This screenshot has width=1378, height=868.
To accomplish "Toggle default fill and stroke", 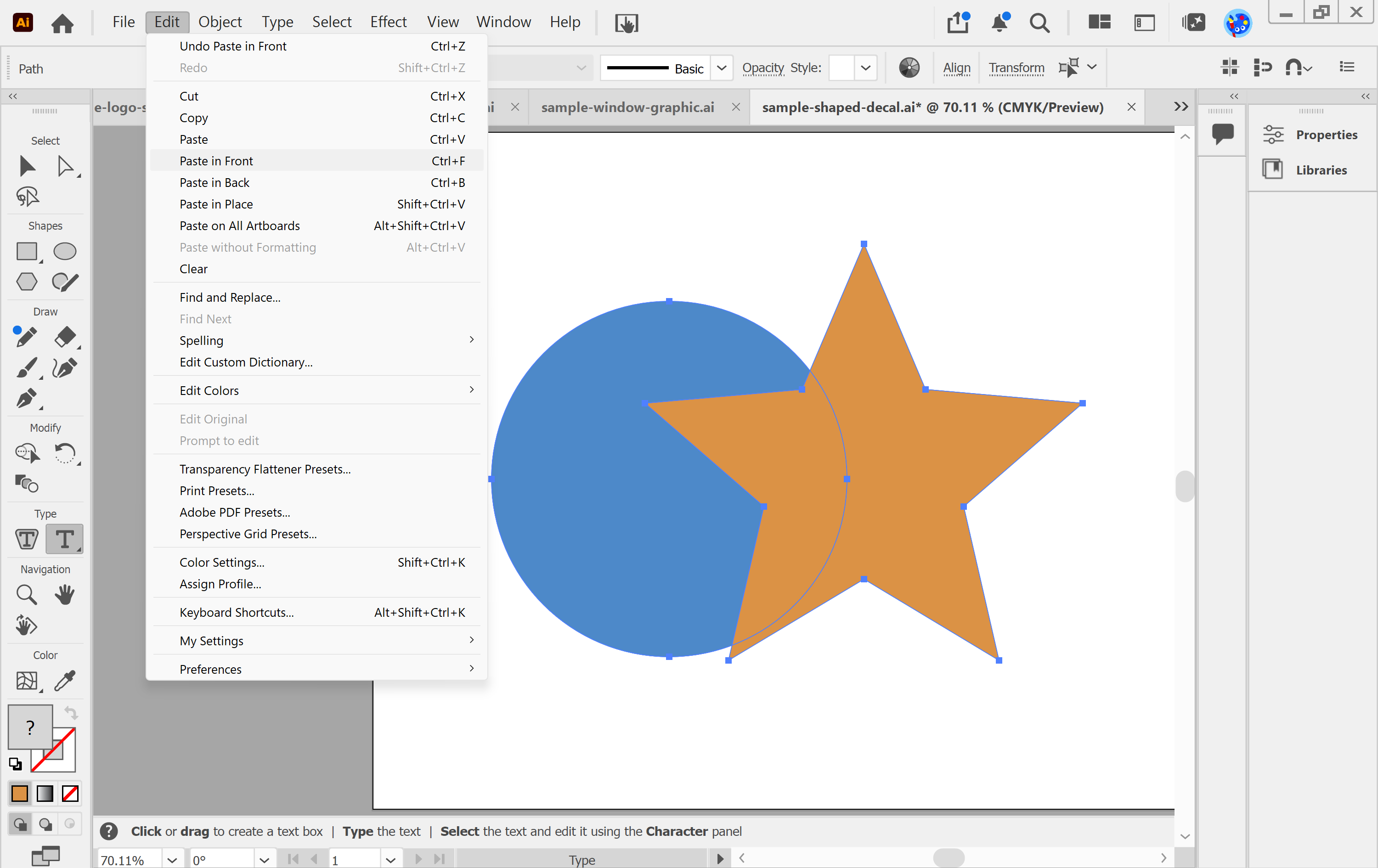I will pyautogui.click(x=16, y=763).
